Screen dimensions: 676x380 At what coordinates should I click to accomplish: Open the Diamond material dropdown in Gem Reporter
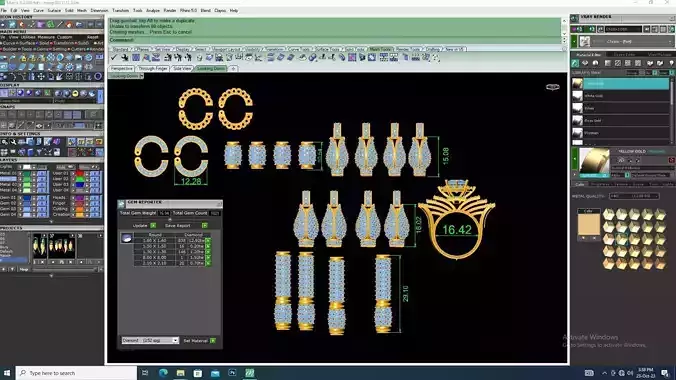click(150, 340)
